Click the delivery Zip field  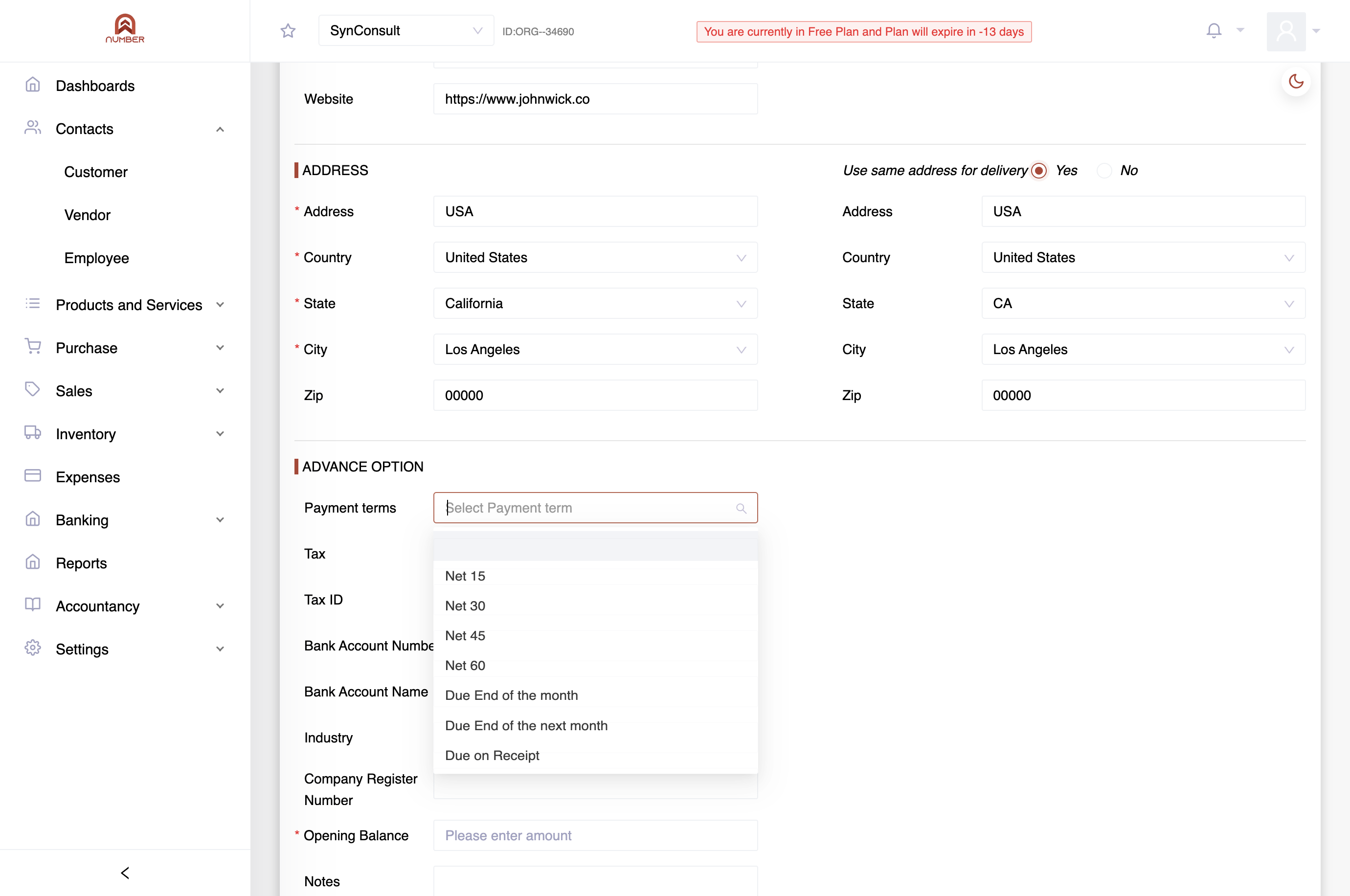[1143, 396]
